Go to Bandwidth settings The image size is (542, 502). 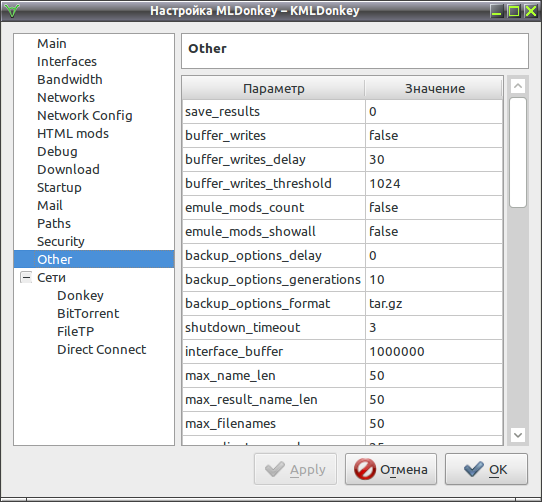pos(70,80)
